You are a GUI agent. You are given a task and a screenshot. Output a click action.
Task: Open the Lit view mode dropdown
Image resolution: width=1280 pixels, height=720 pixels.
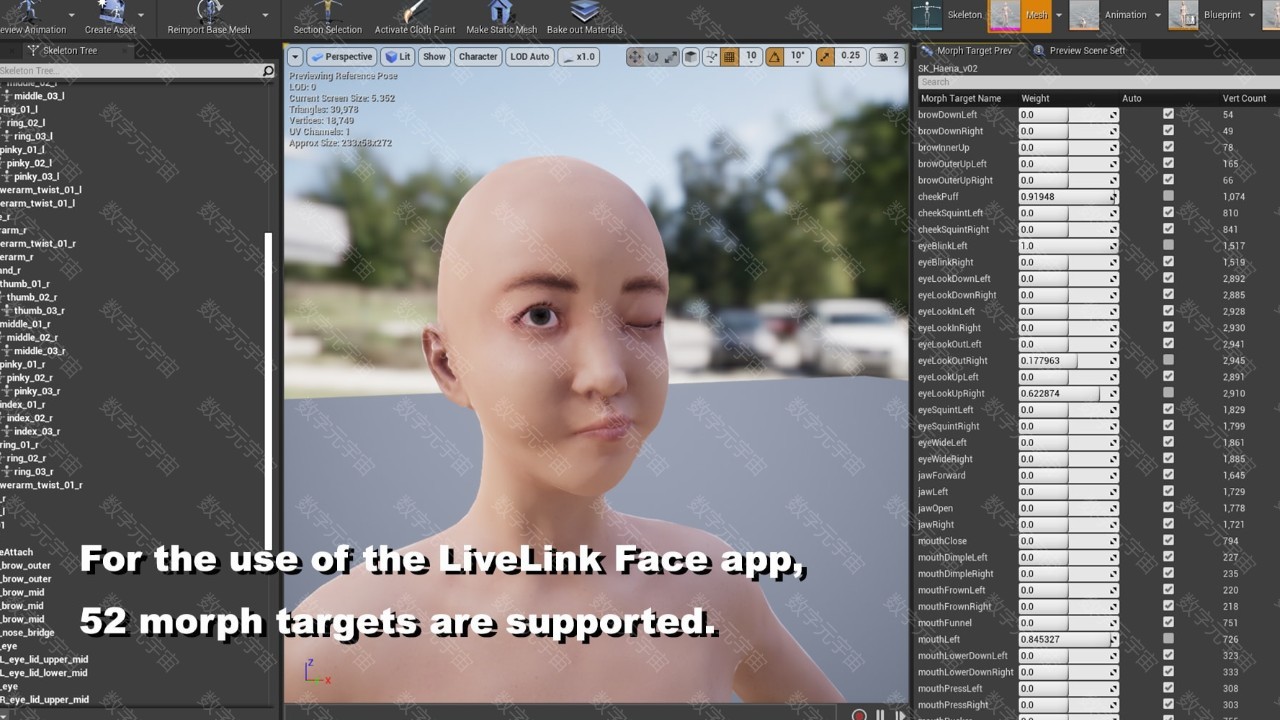398,57
